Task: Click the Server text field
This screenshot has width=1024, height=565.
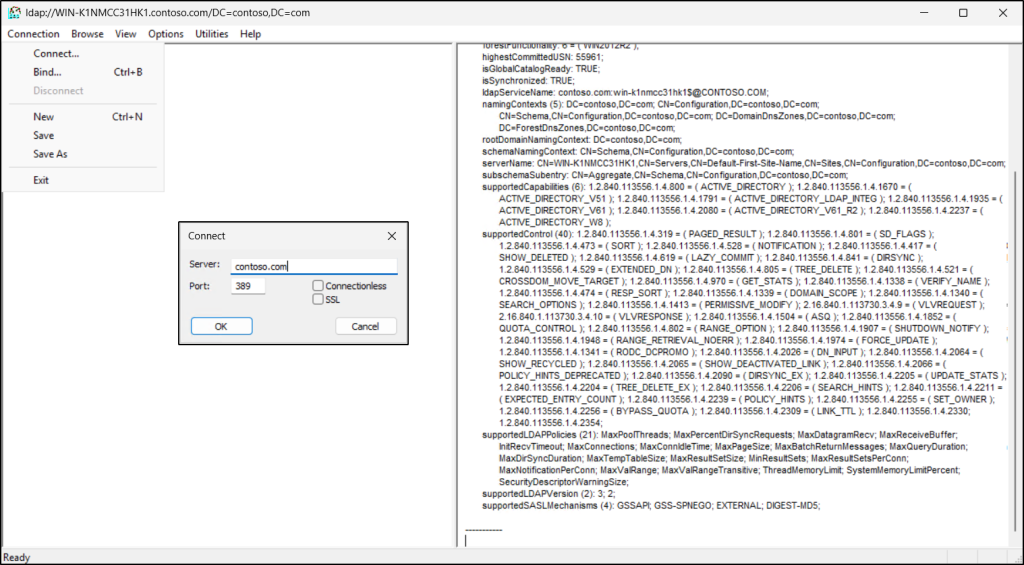Action: click(312, 267)
